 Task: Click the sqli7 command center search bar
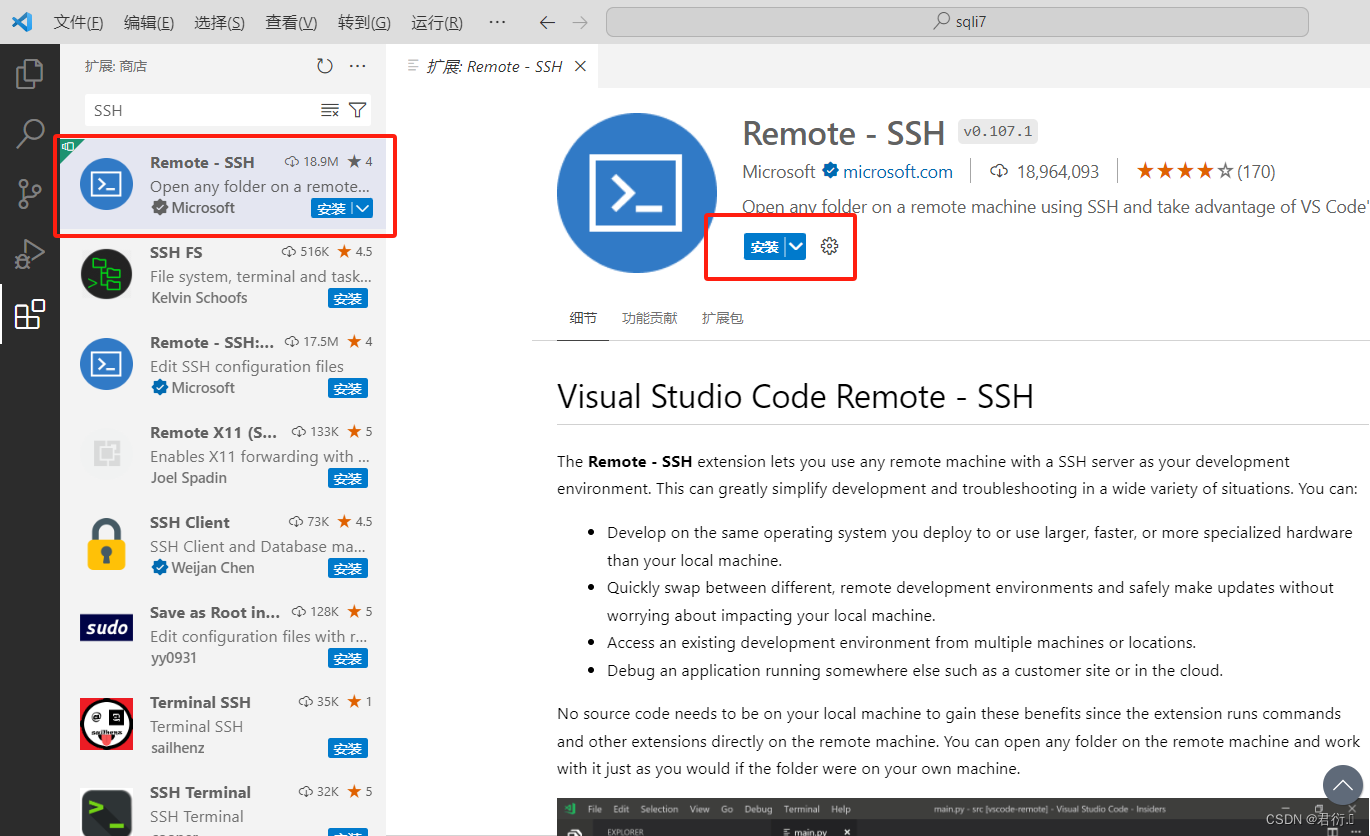[957, 22]
